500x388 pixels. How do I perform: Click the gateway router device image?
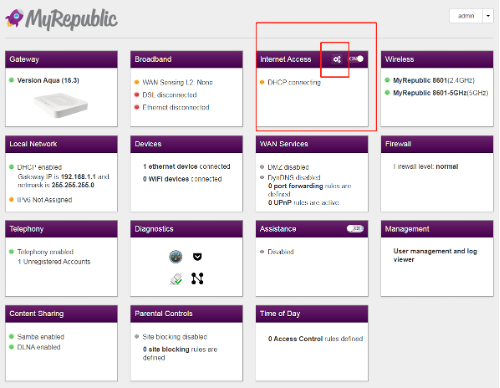(x=61, y=105)
